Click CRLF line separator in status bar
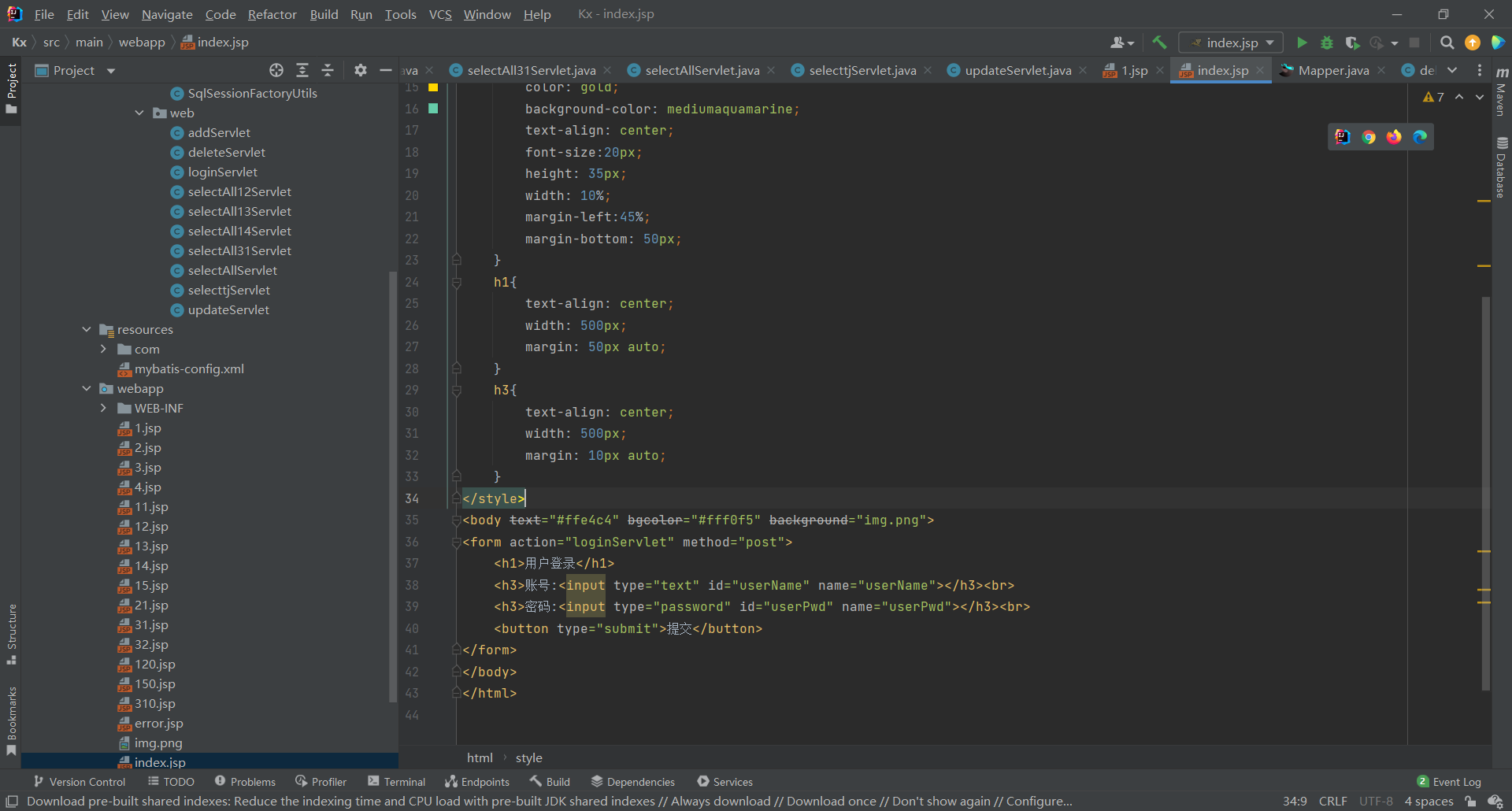Image resolution: width=1512 pixels, height=811 pixels. point(1333,802)
